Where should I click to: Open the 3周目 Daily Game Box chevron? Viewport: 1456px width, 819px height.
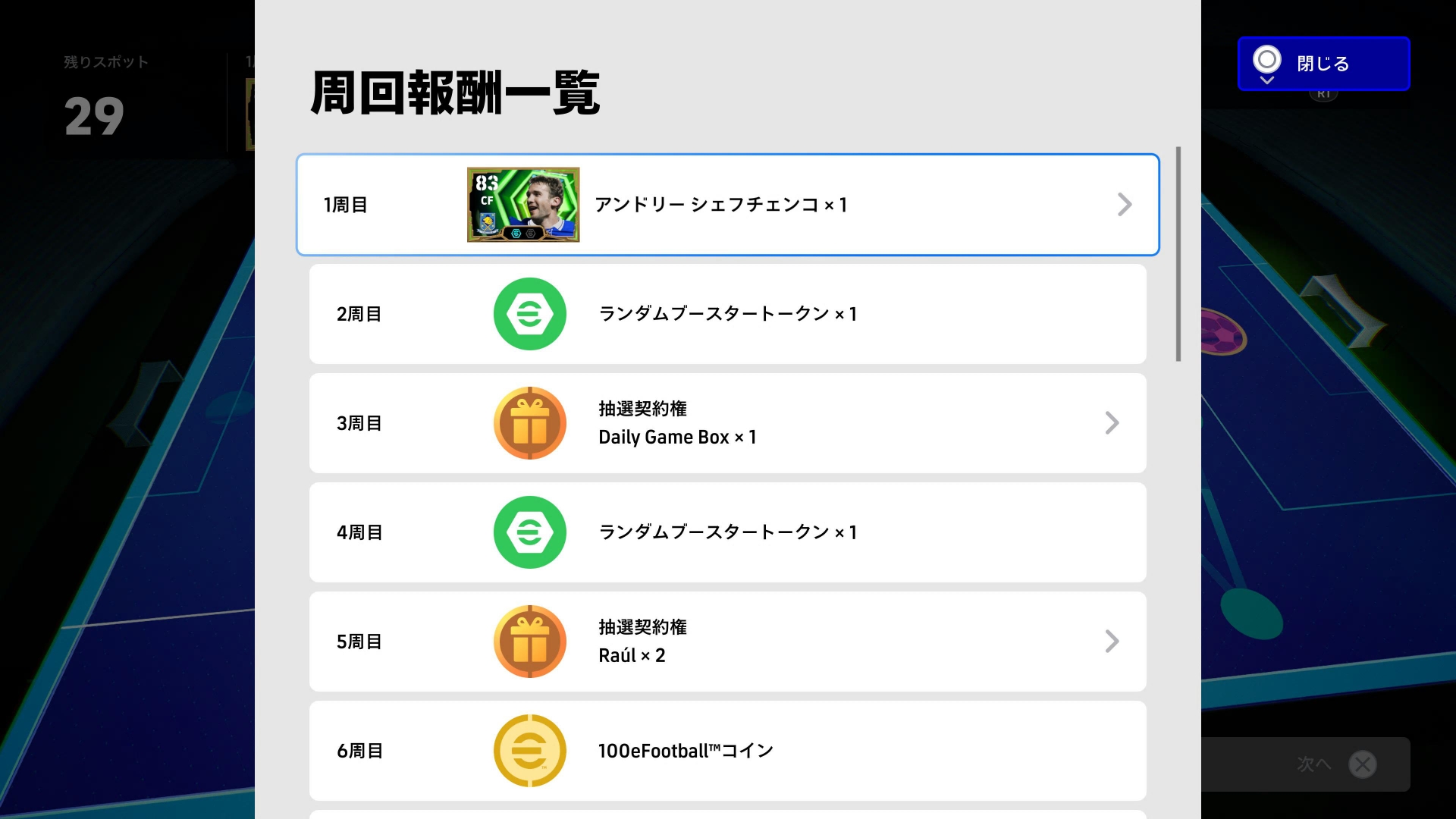point(1112,423)
